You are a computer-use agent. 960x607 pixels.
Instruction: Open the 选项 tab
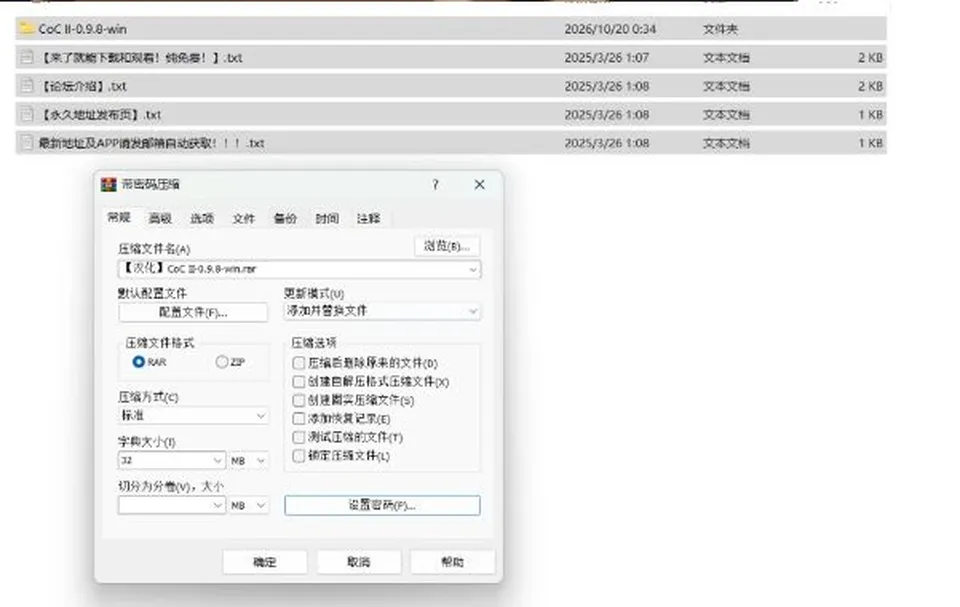click(201, 219)
